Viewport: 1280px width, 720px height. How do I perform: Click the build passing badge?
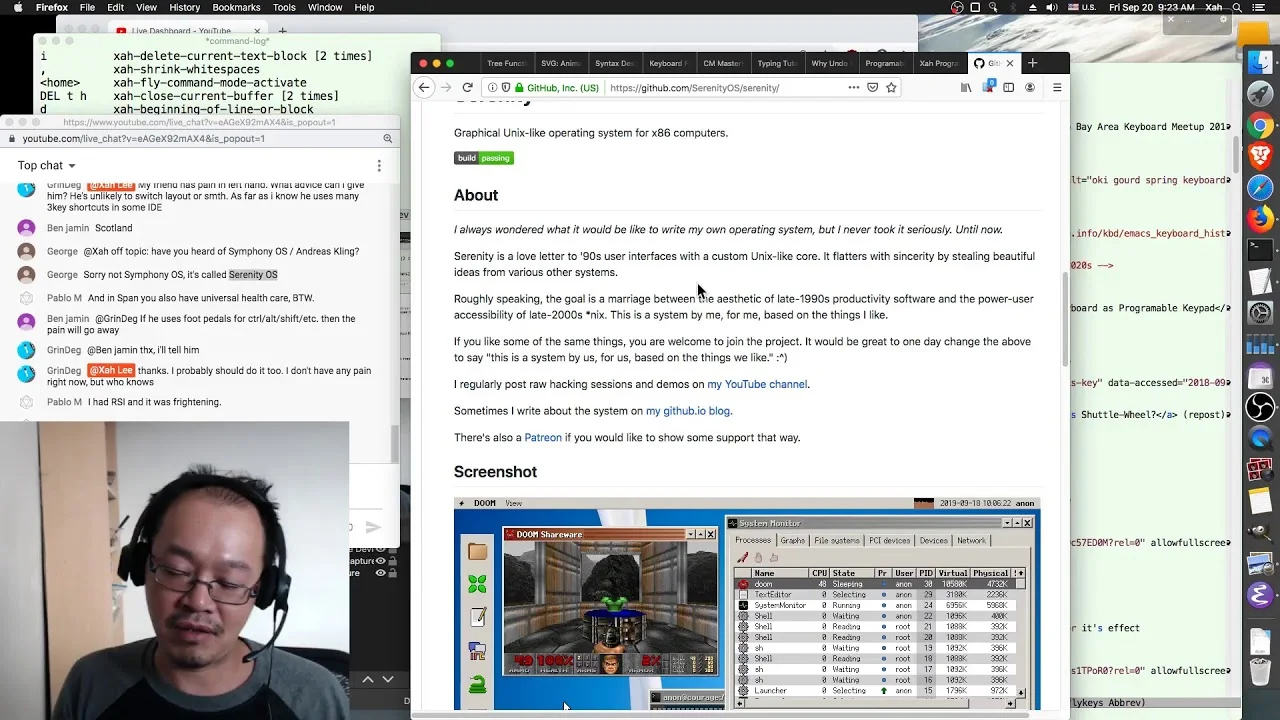click(484, 158)
